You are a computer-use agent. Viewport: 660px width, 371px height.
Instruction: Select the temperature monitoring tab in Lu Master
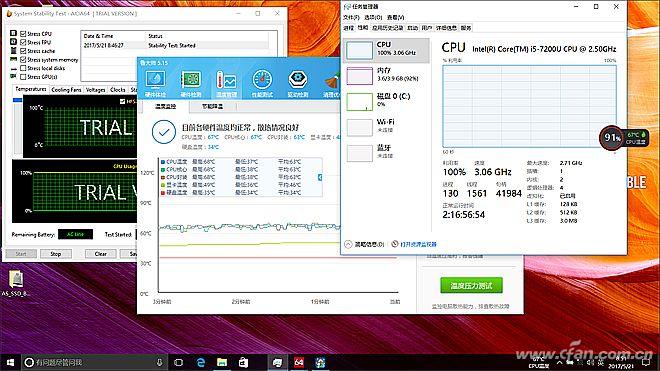click(166, 107)
